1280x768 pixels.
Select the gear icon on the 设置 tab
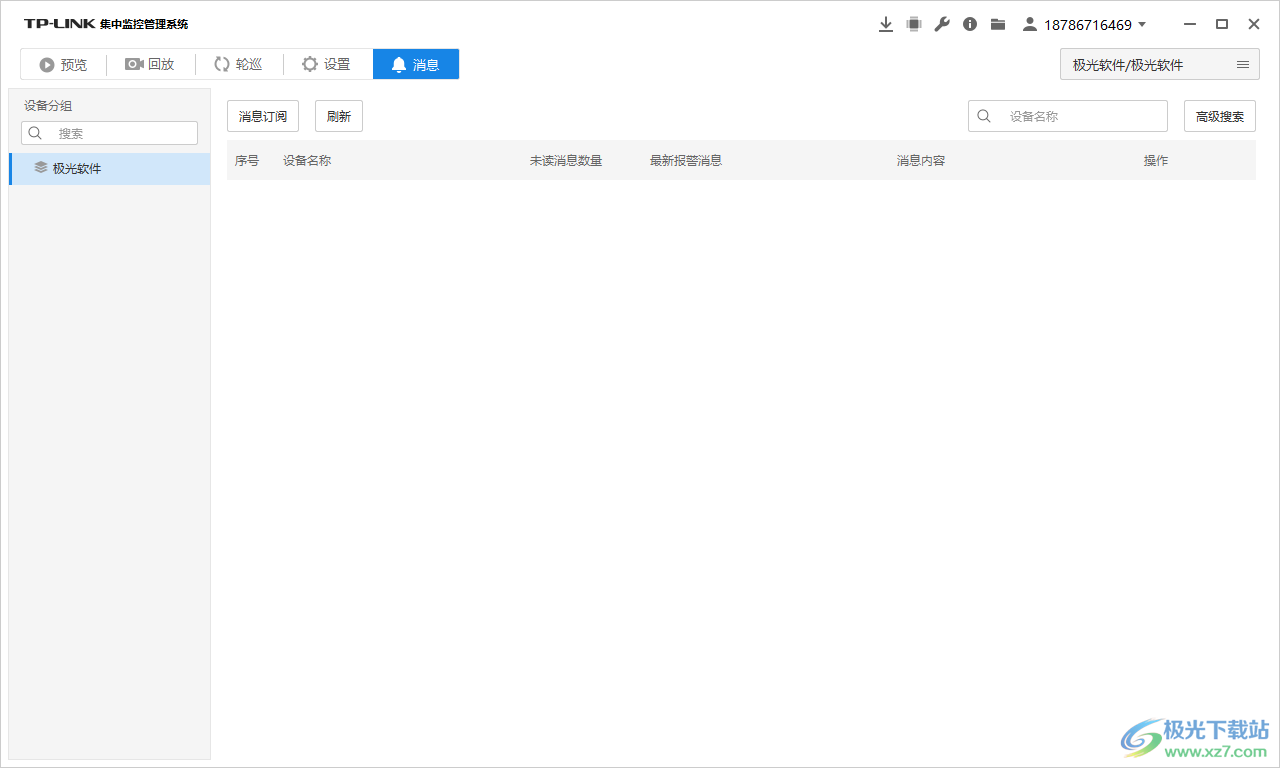[309, 63]
